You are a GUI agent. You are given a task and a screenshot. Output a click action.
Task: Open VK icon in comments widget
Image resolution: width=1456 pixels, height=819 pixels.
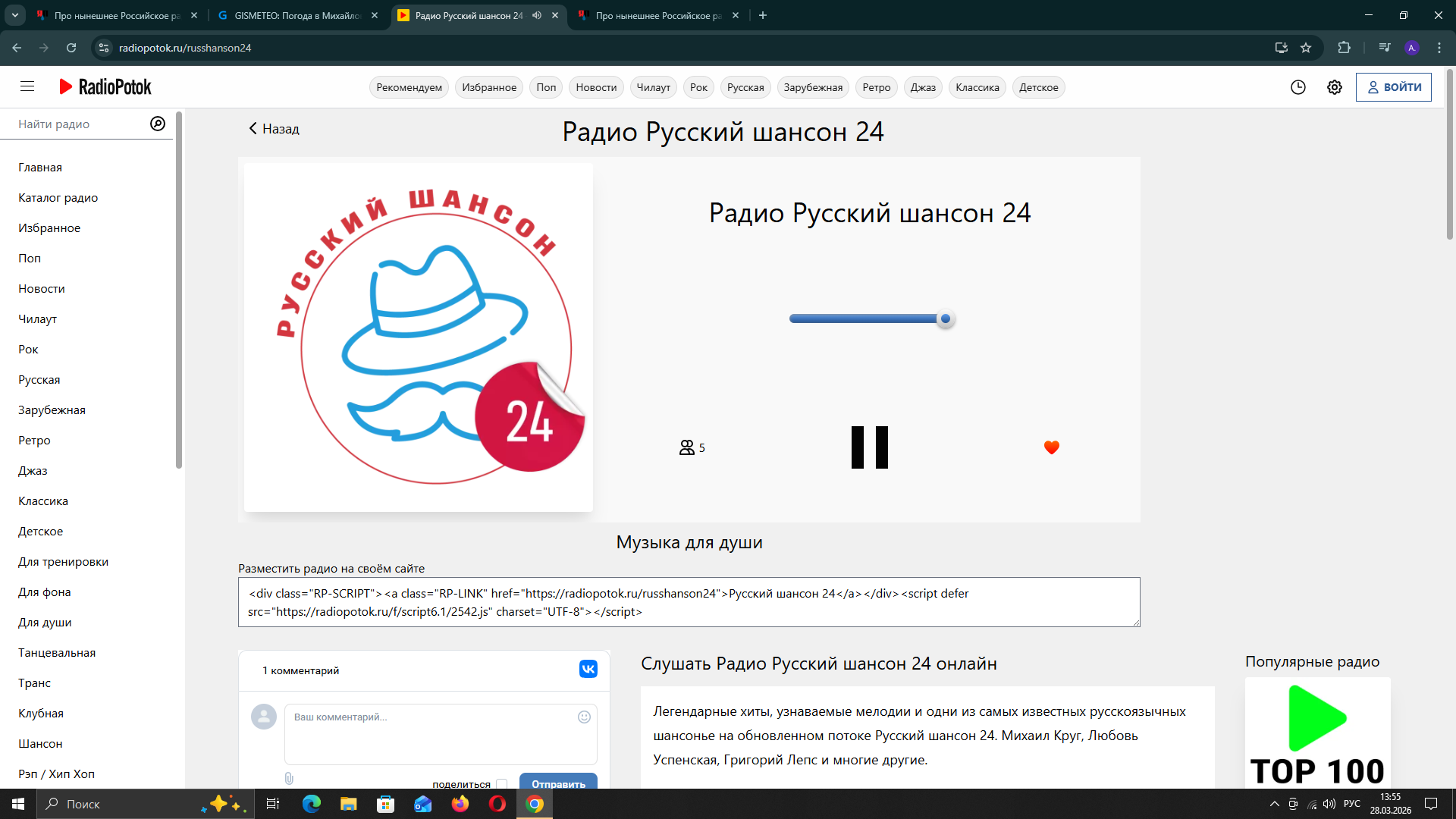pos(588,669)
